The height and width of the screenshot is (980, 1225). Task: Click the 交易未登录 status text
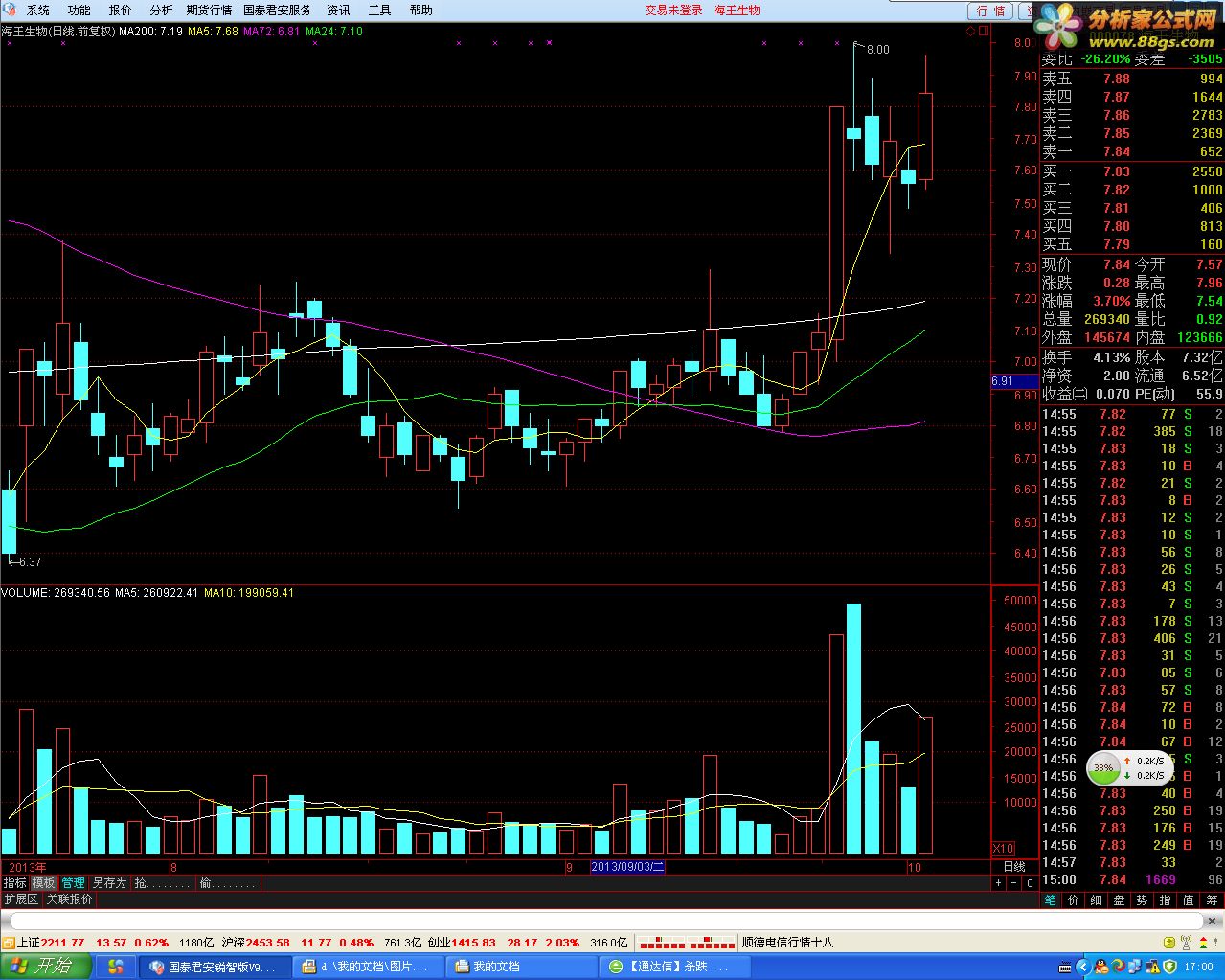coord(673,11)
